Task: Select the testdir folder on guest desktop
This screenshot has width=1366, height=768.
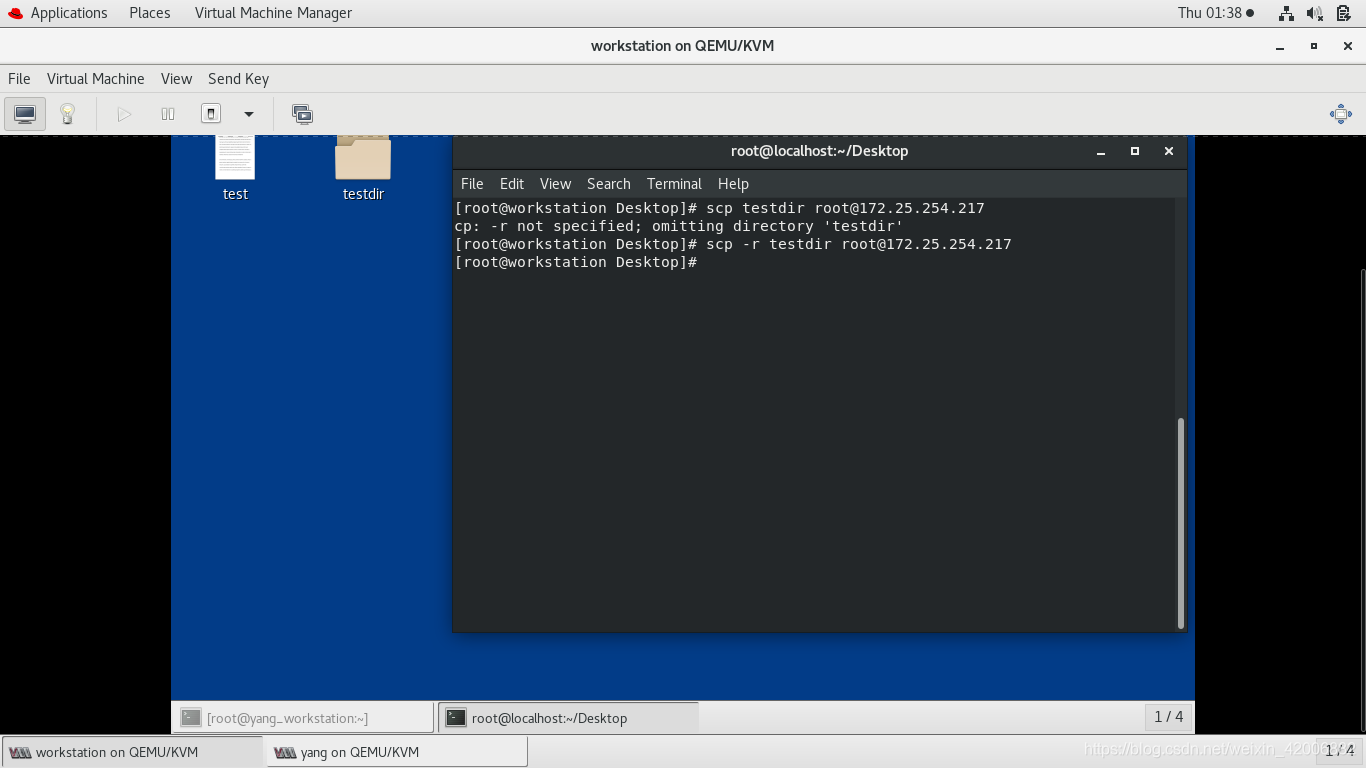Action: coord(363,168)
